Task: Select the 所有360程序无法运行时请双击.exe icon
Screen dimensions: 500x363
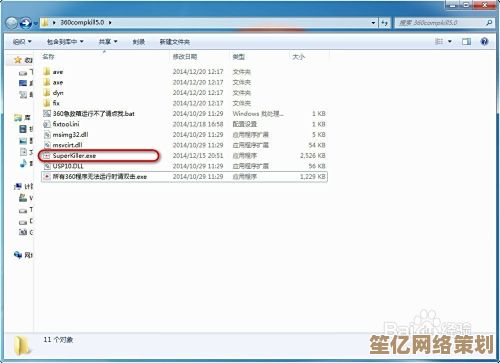Action: (x=47, y=177)
